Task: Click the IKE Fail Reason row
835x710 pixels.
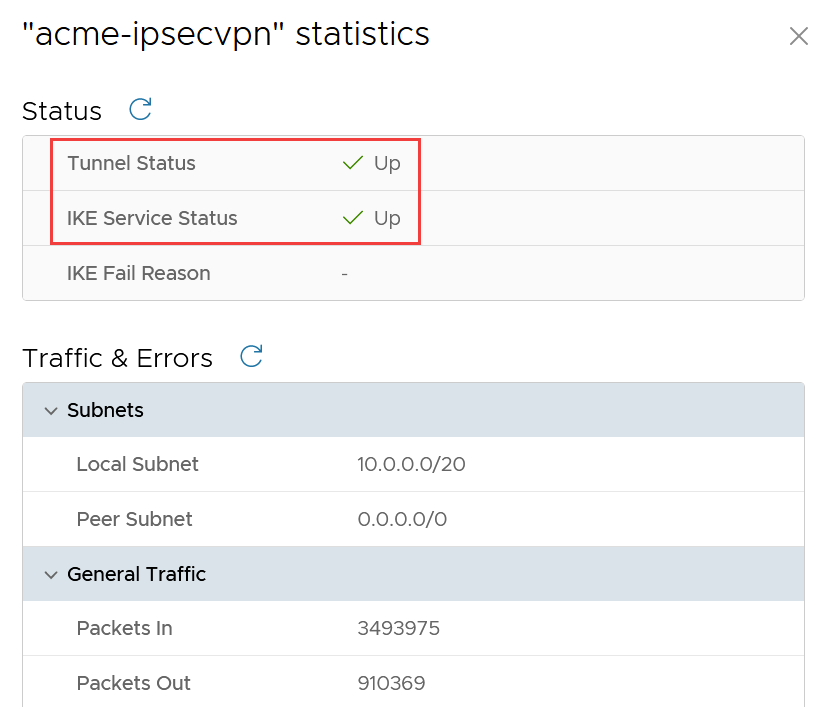Action: tap(138, 273)
